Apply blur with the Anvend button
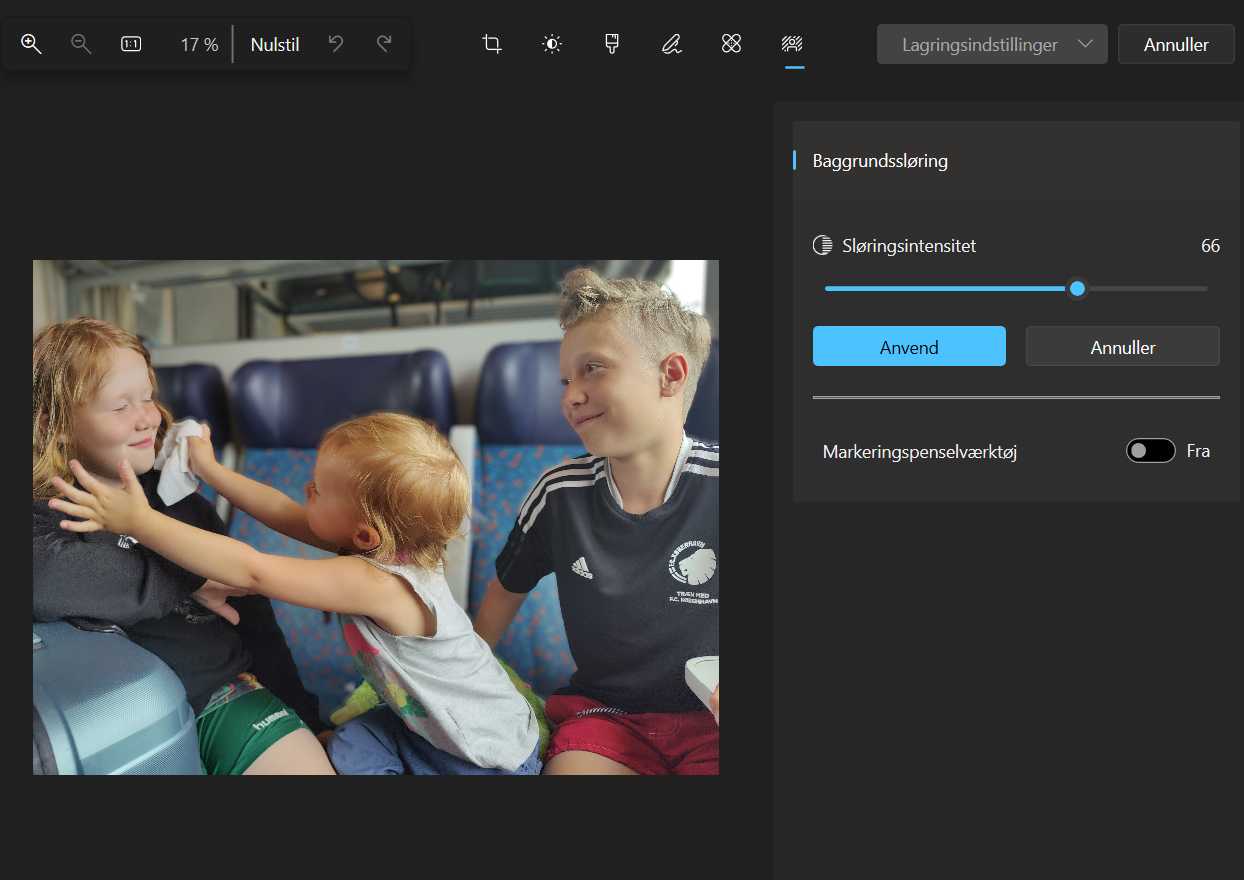1244x880 pixels. [x=908, y=346]
